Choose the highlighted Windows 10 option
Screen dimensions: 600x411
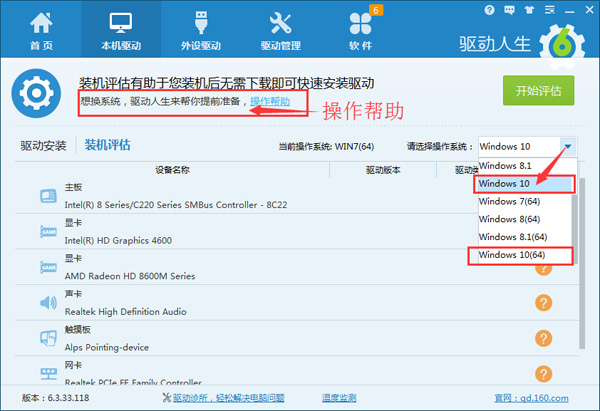point(525,184)
